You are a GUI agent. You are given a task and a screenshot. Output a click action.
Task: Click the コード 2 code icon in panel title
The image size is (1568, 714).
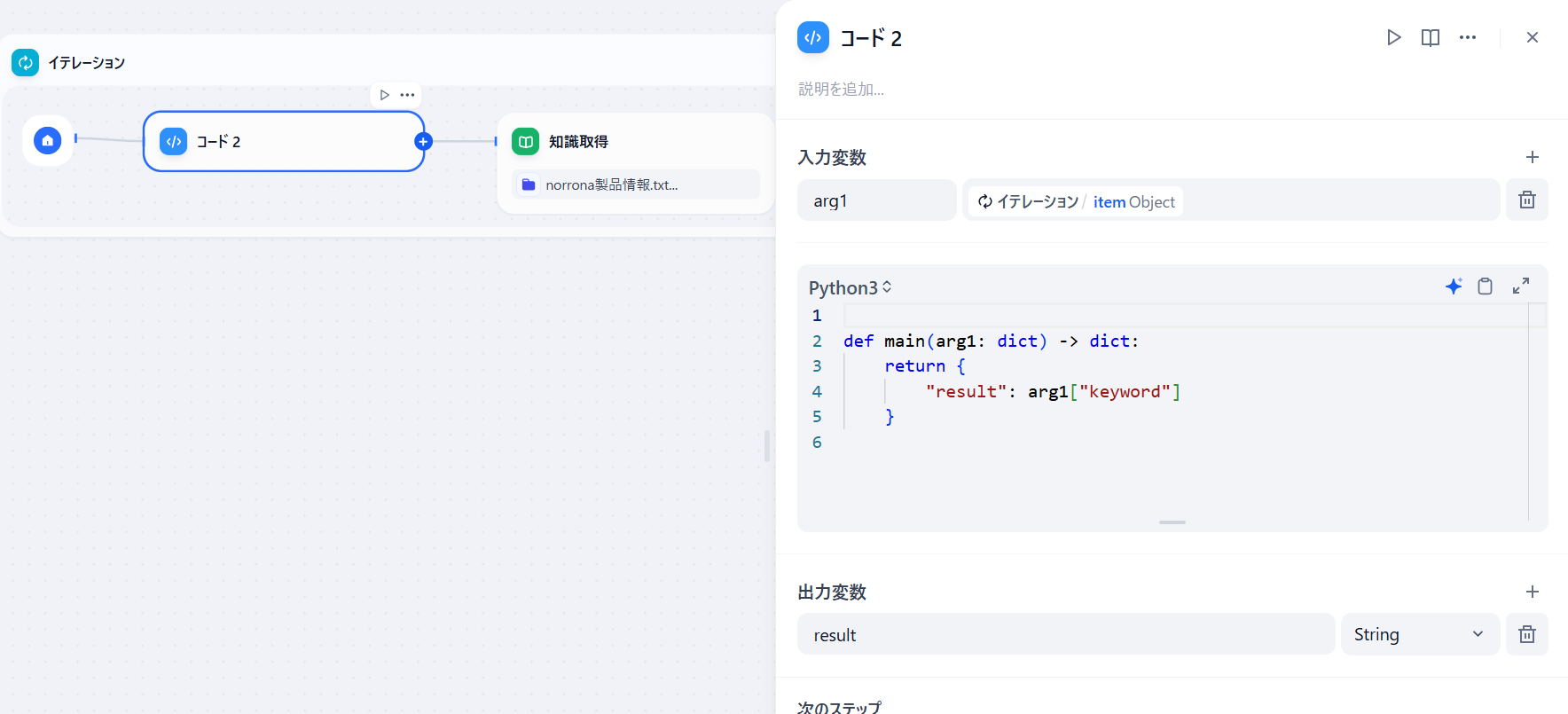[x=813, y=37]
